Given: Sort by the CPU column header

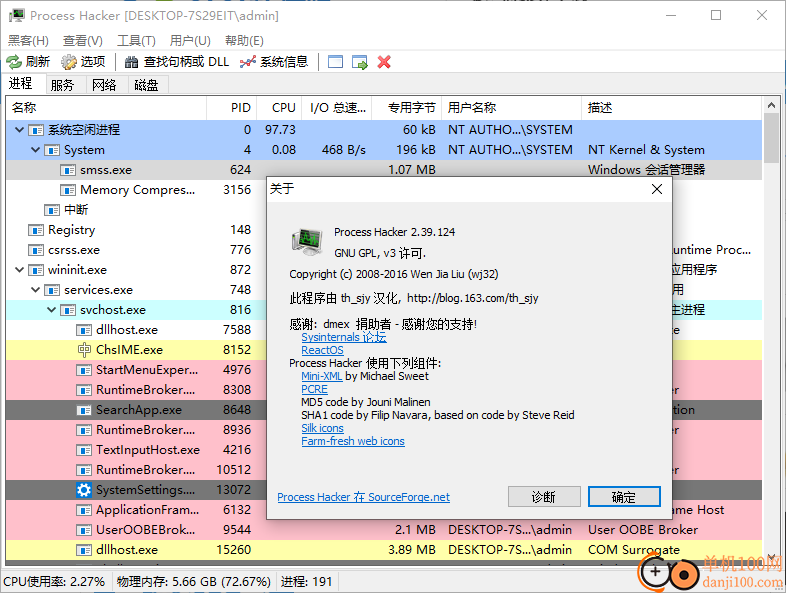Looking at the screenshot, I should point(280,108).
